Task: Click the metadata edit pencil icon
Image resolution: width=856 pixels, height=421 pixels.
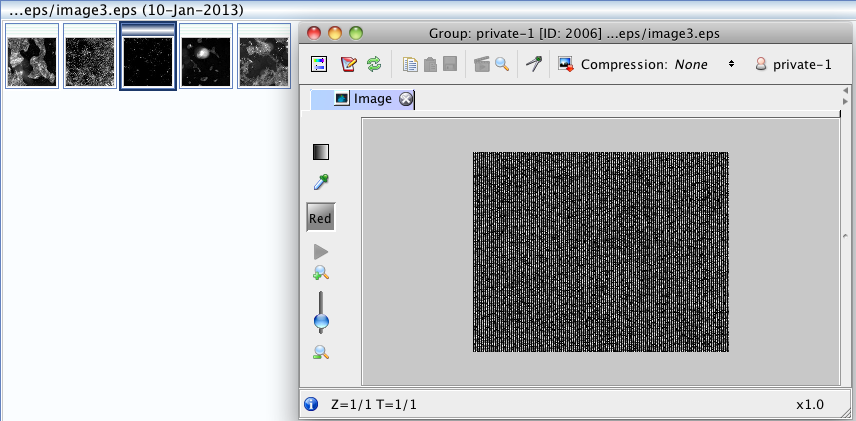Action: [x=348, y=64]
